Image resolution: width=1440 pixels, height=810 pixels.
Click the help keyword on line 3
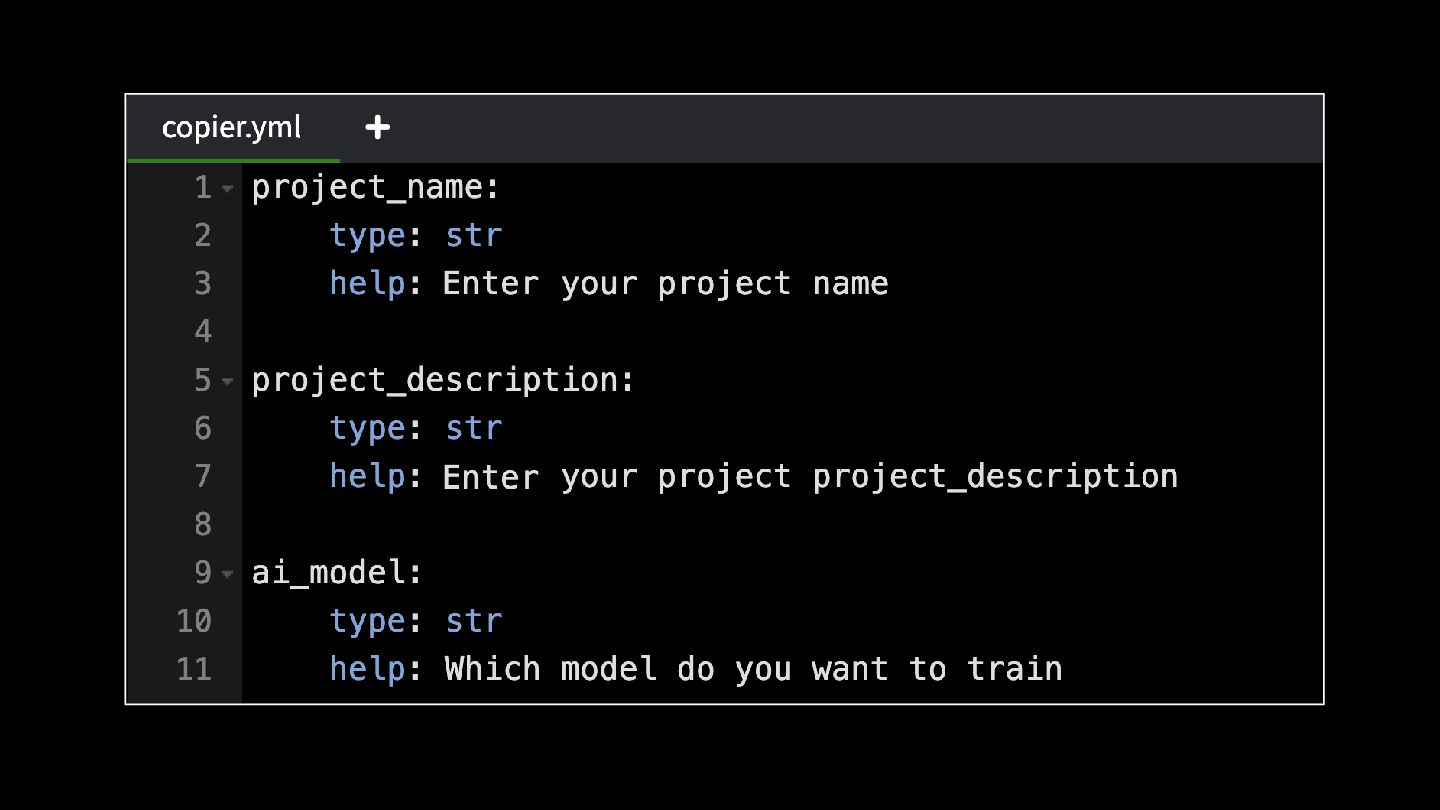click(x=367, y=283)
